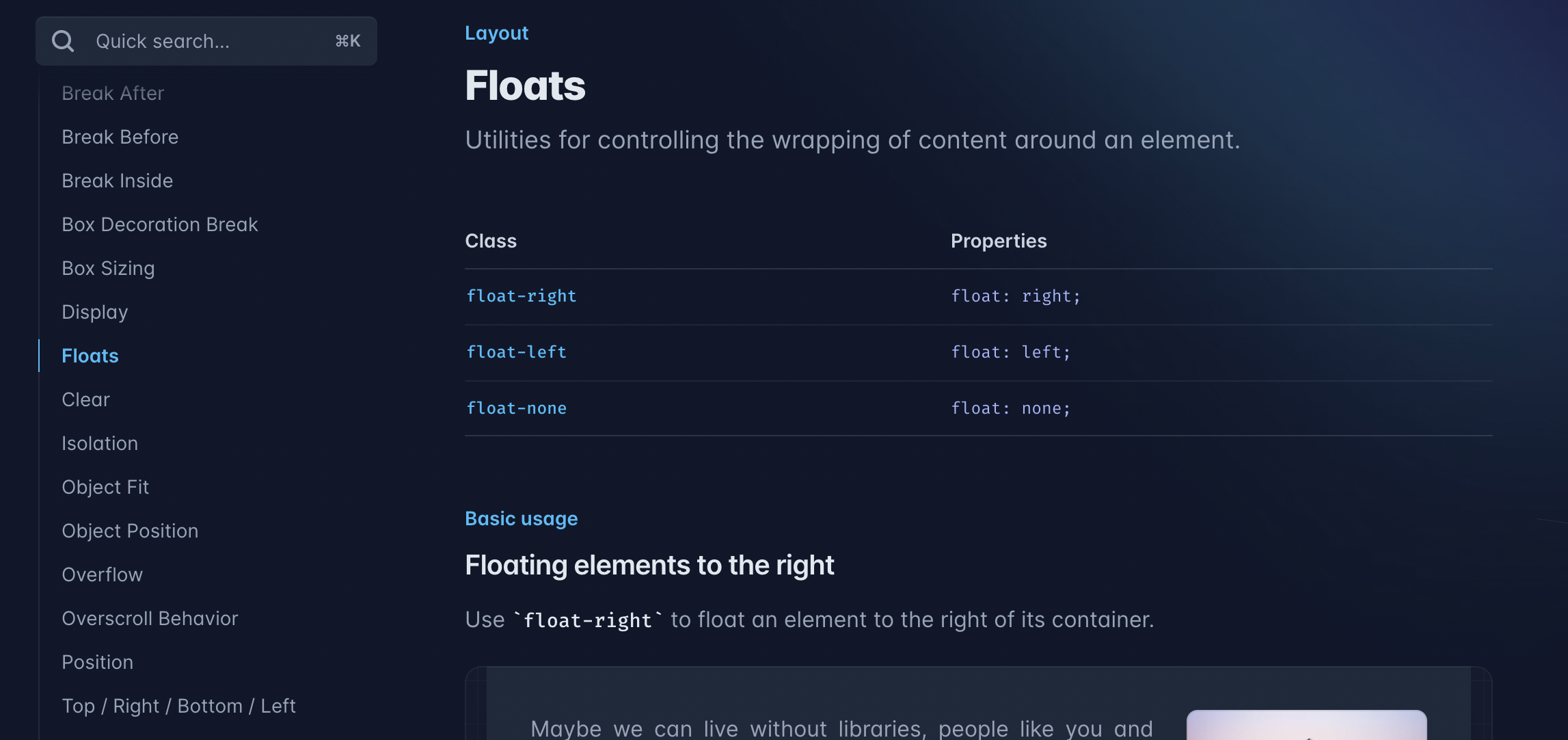
Task: Navigate to Object Fit
Action: pyautogui.click(x=105, y=487)
